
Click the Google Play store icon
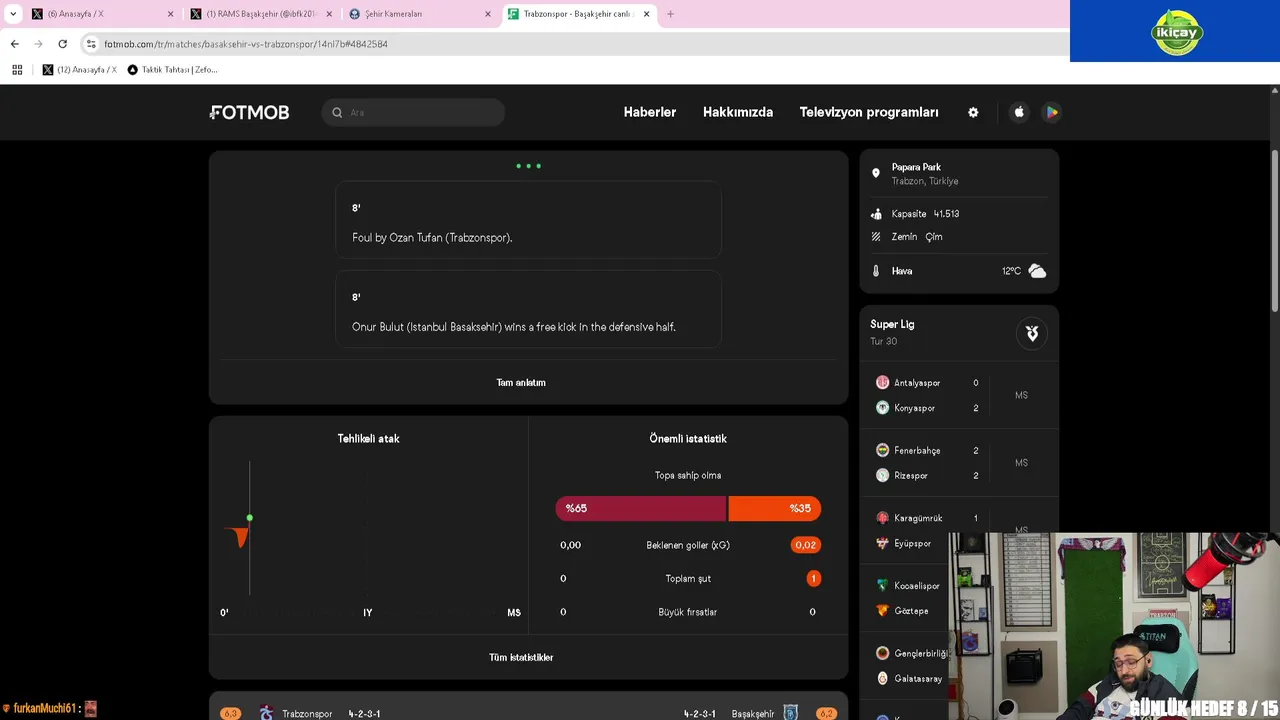[1051, 112]
